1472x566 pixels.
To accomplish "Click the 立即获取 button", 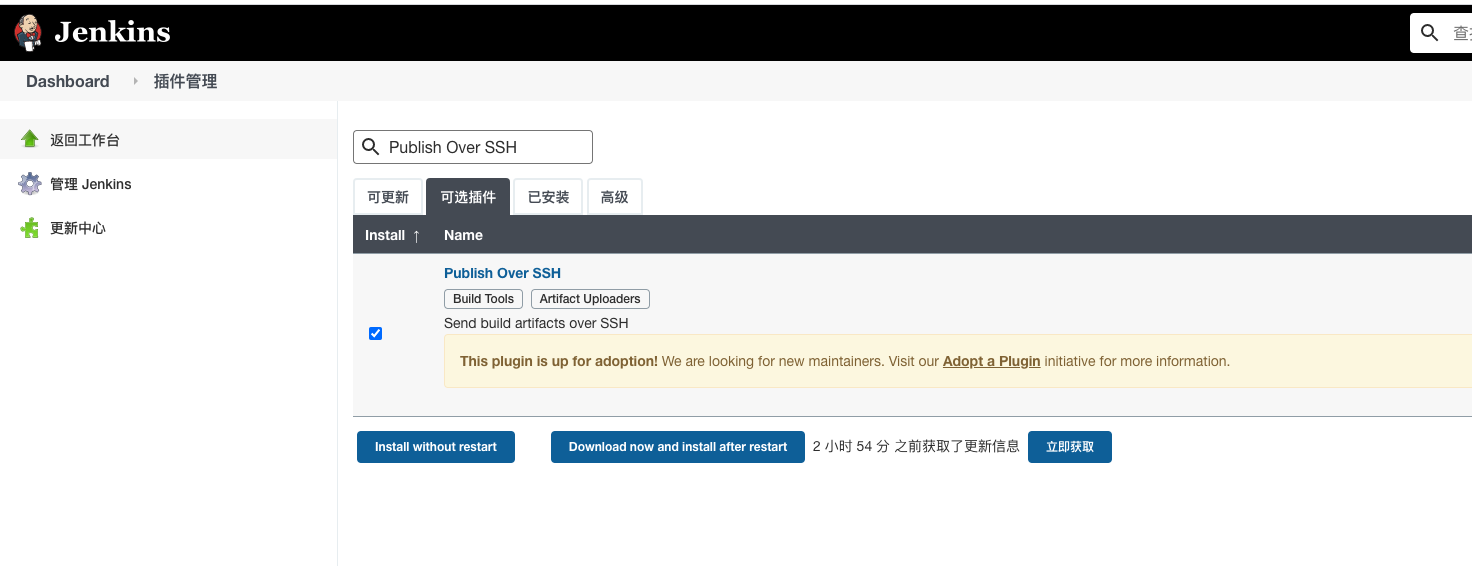I will 1070,447.
